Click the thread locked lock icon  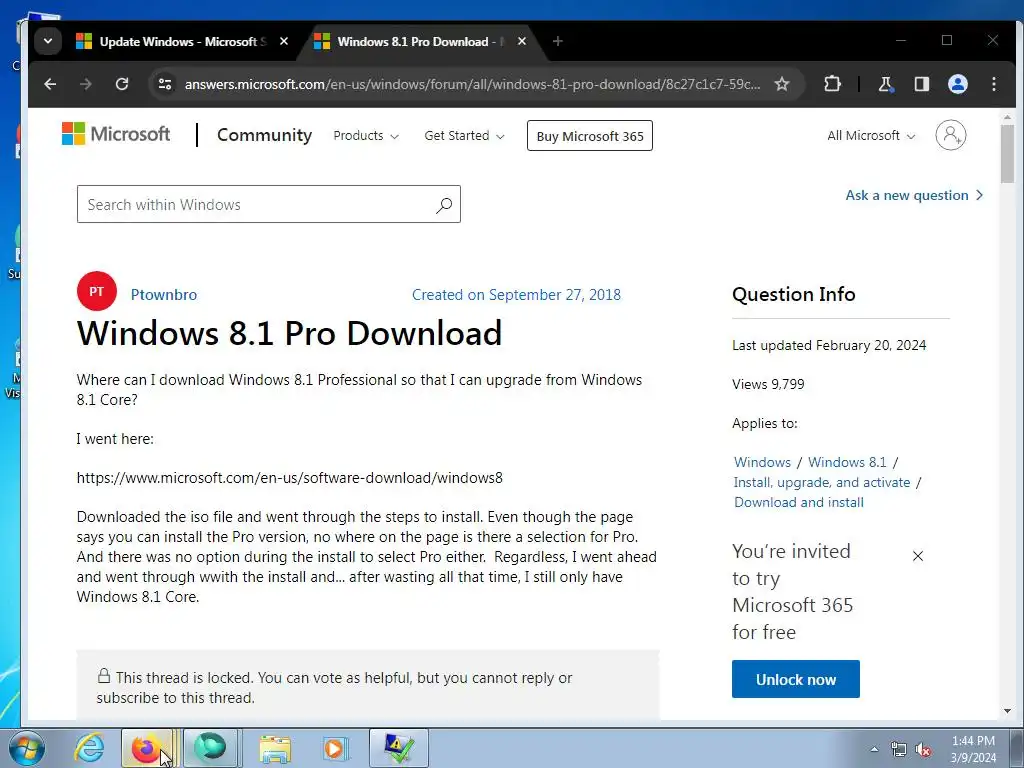tap(104, 676)
